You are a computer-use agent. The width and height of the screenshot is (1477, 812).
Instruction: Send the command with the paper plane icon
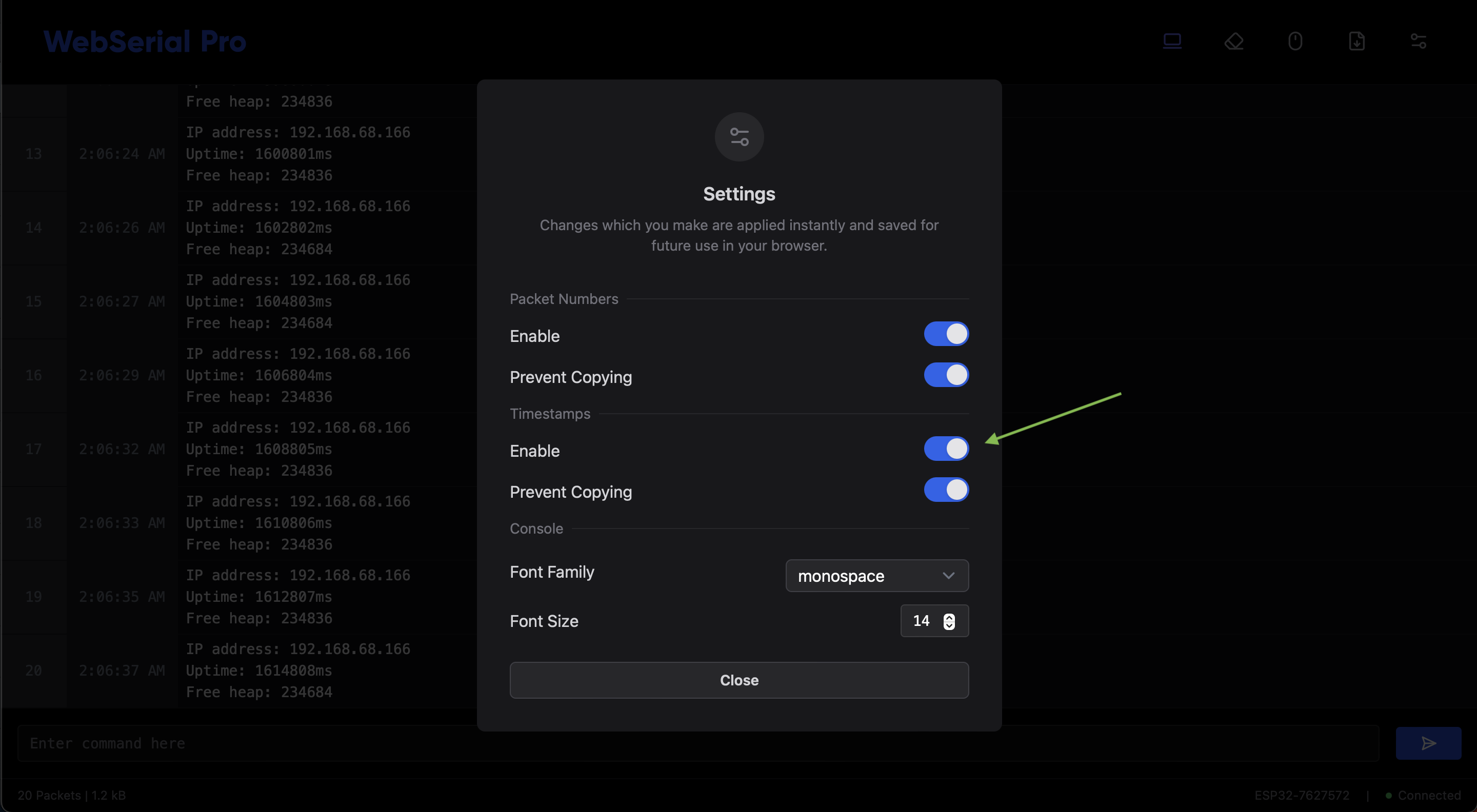tap(1428, 743)
